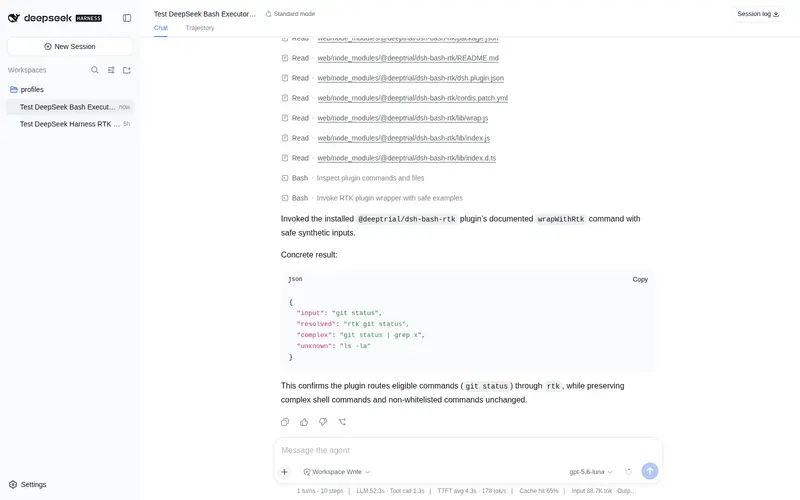Branch conversation from this response

(x=342, y=422)
